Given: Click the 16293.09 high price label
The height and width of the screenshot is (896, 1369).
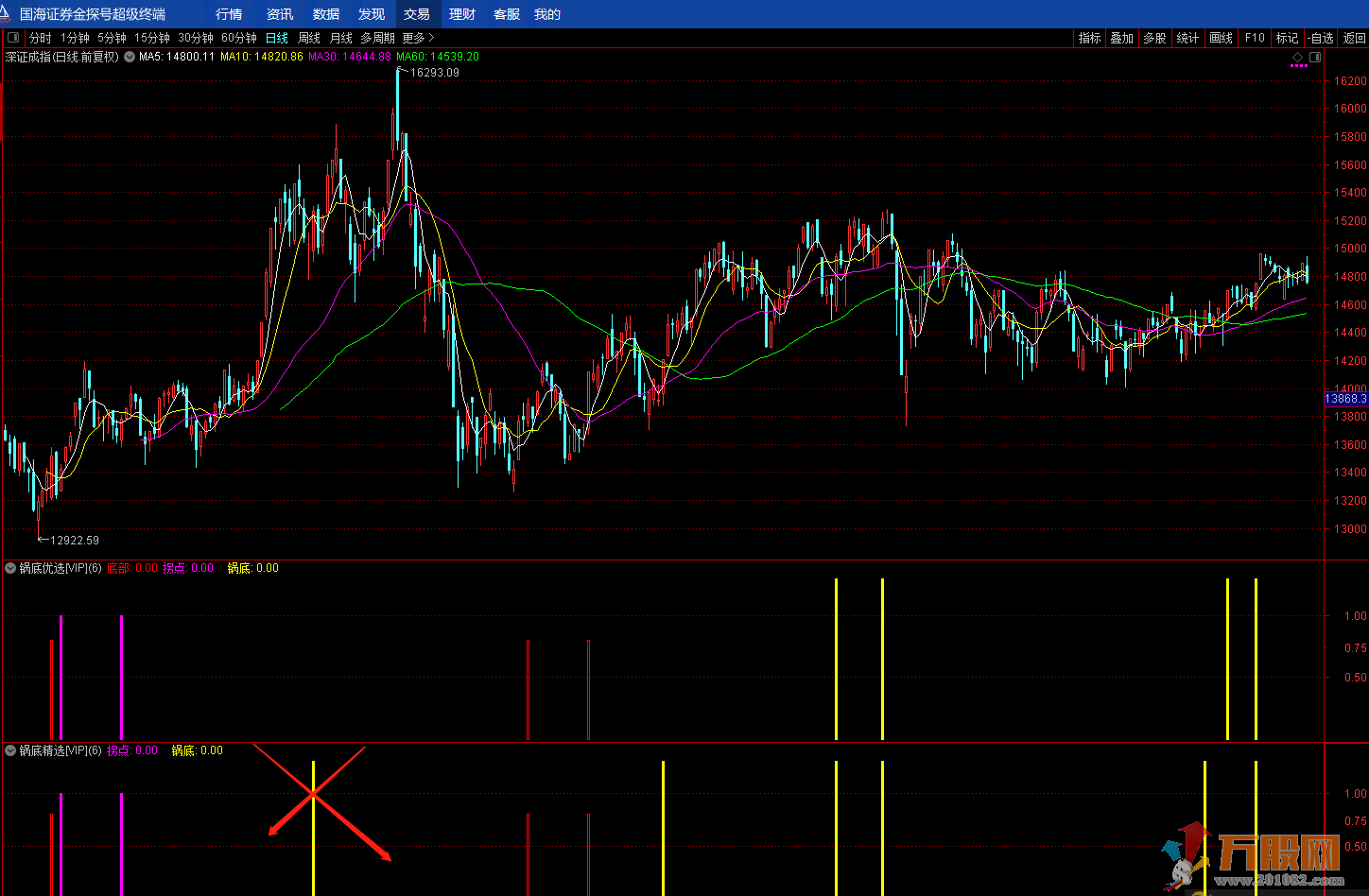Looking at the screenshot, I should pyautogui.click(x=434, y=73).
